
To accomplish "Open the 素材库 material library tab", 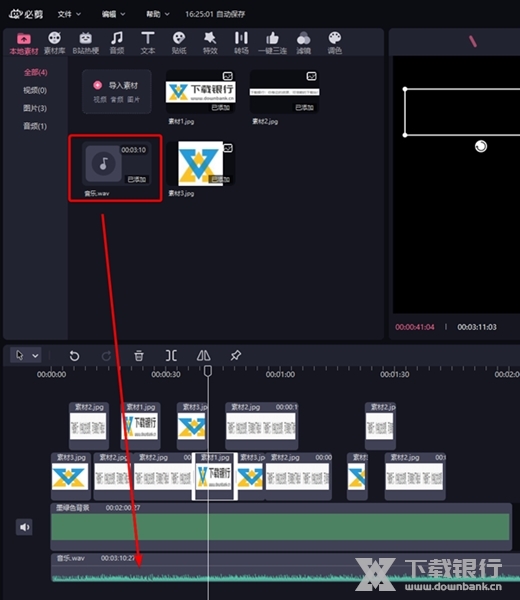I will 54,44.
